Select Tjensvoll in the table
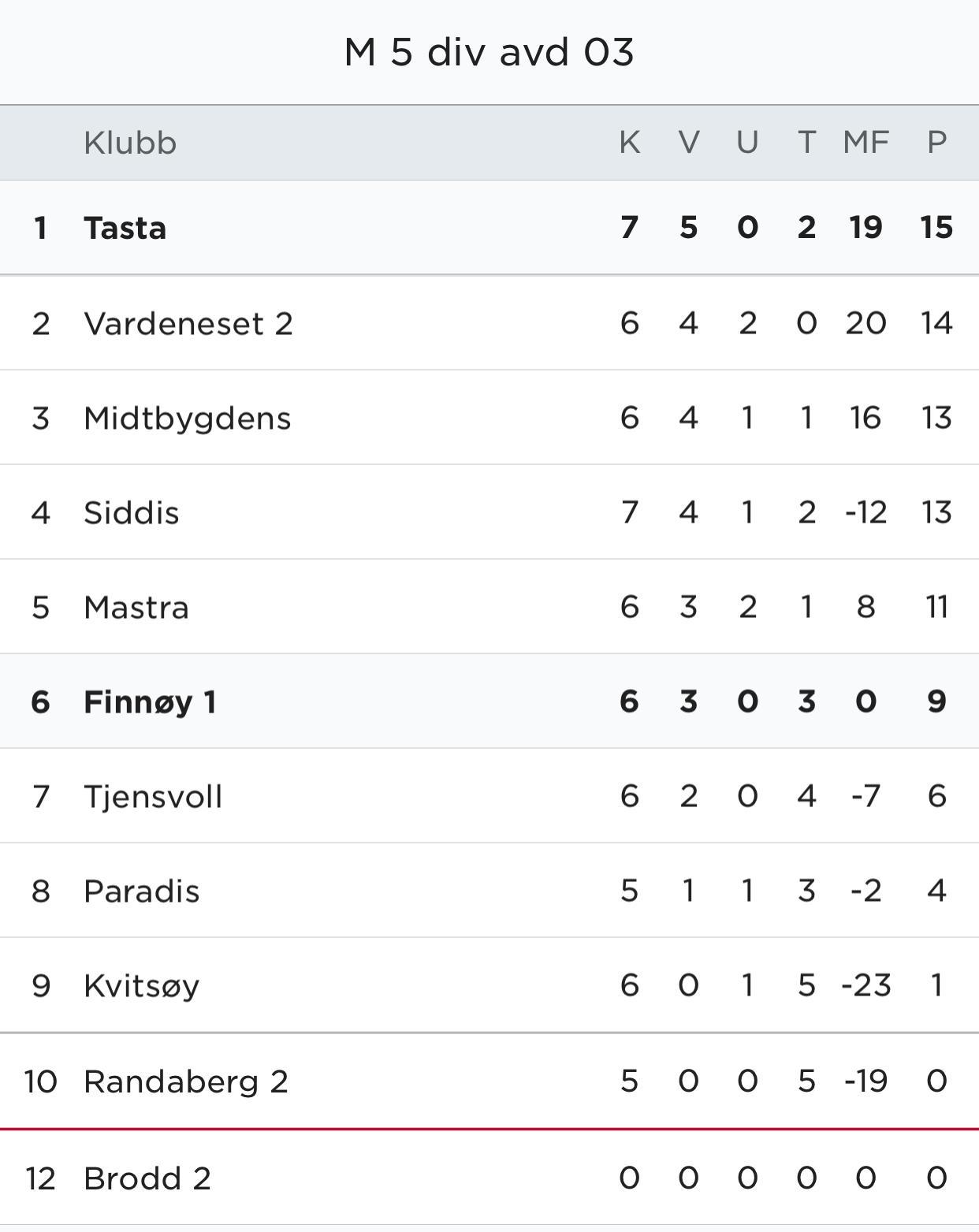The image size is (979, 1232). [x=153, y=797]
